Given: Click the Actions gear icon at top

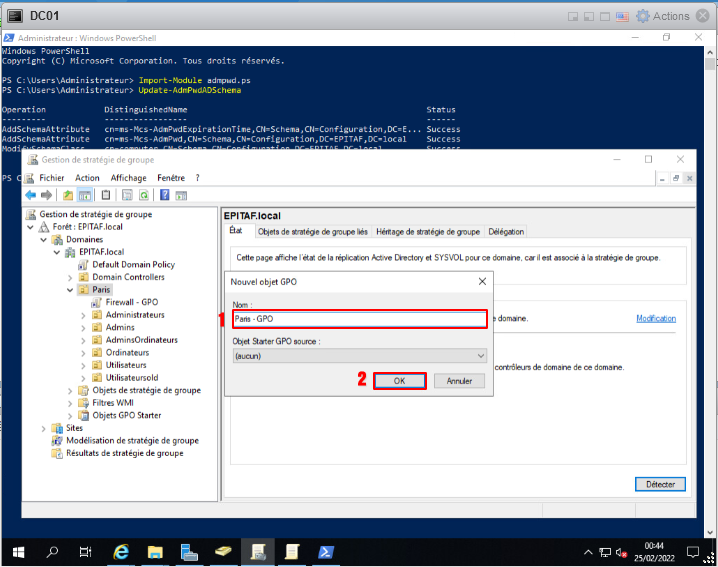Looking at the screenshot, I should [x=643, y=16].
